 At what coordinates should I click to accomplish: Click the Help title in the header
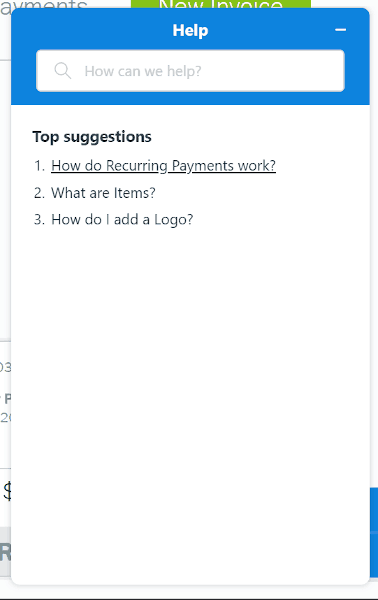pos(190,30)
